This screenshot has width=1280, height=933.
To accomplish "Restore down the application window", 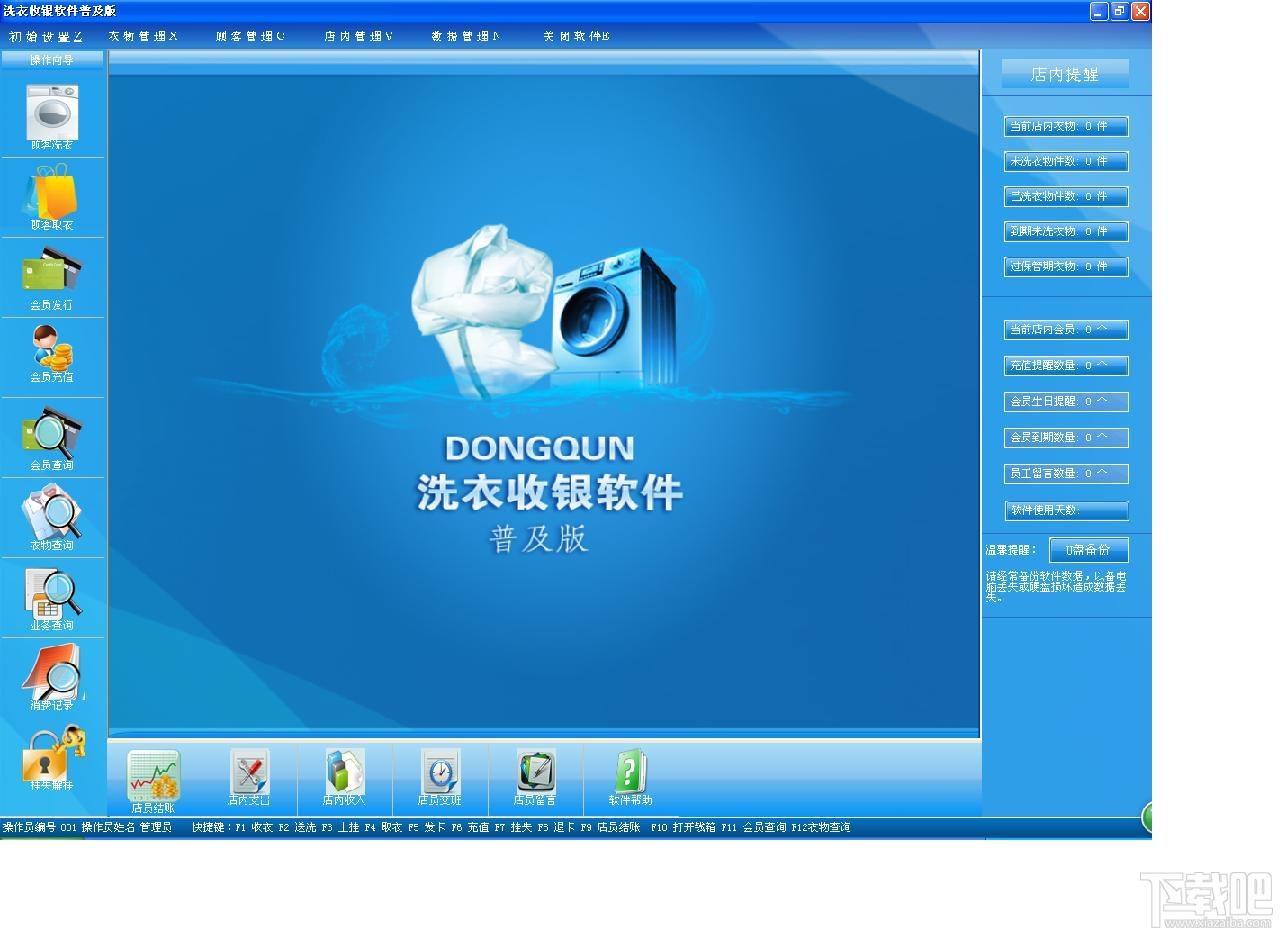I will (1119, 11).
